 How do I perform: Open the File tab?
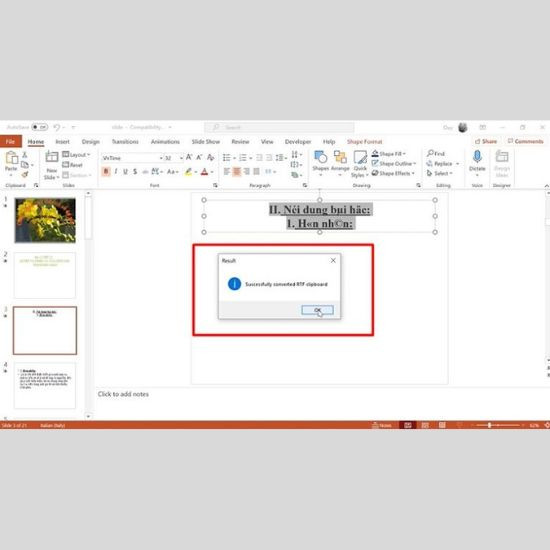(x=11, y=141)
